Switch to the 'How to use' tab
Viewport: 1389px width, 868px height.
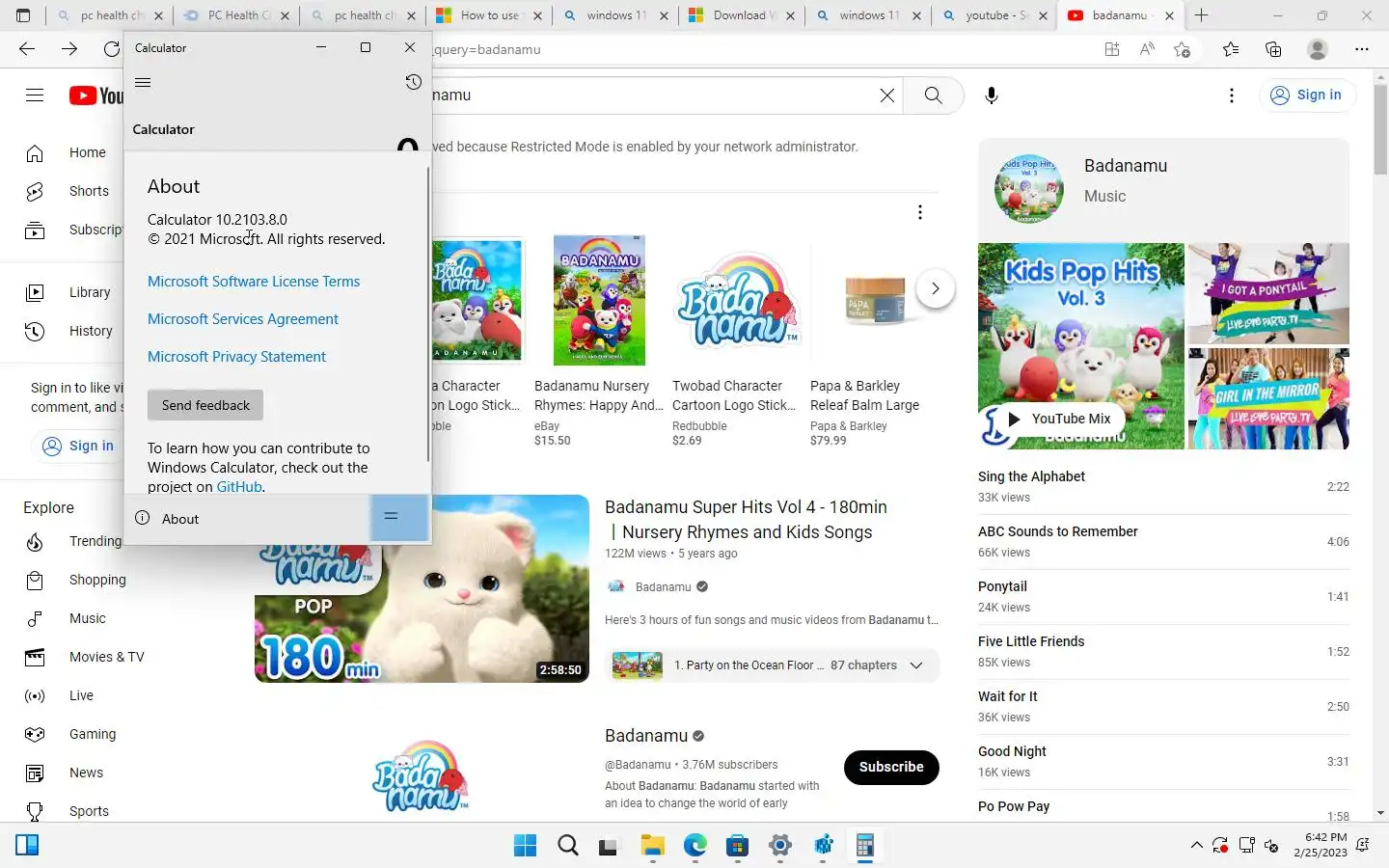point(489,15)
